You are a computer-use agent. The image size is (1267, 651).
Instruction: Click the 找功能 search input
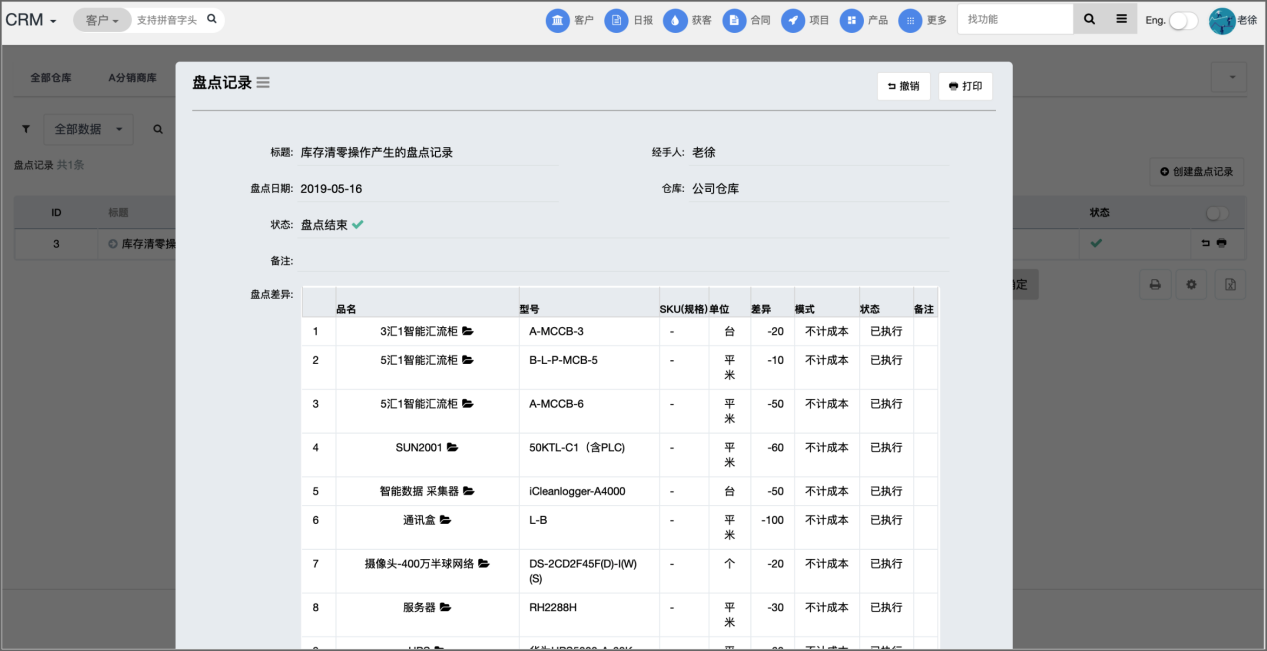pos(1015,19)
